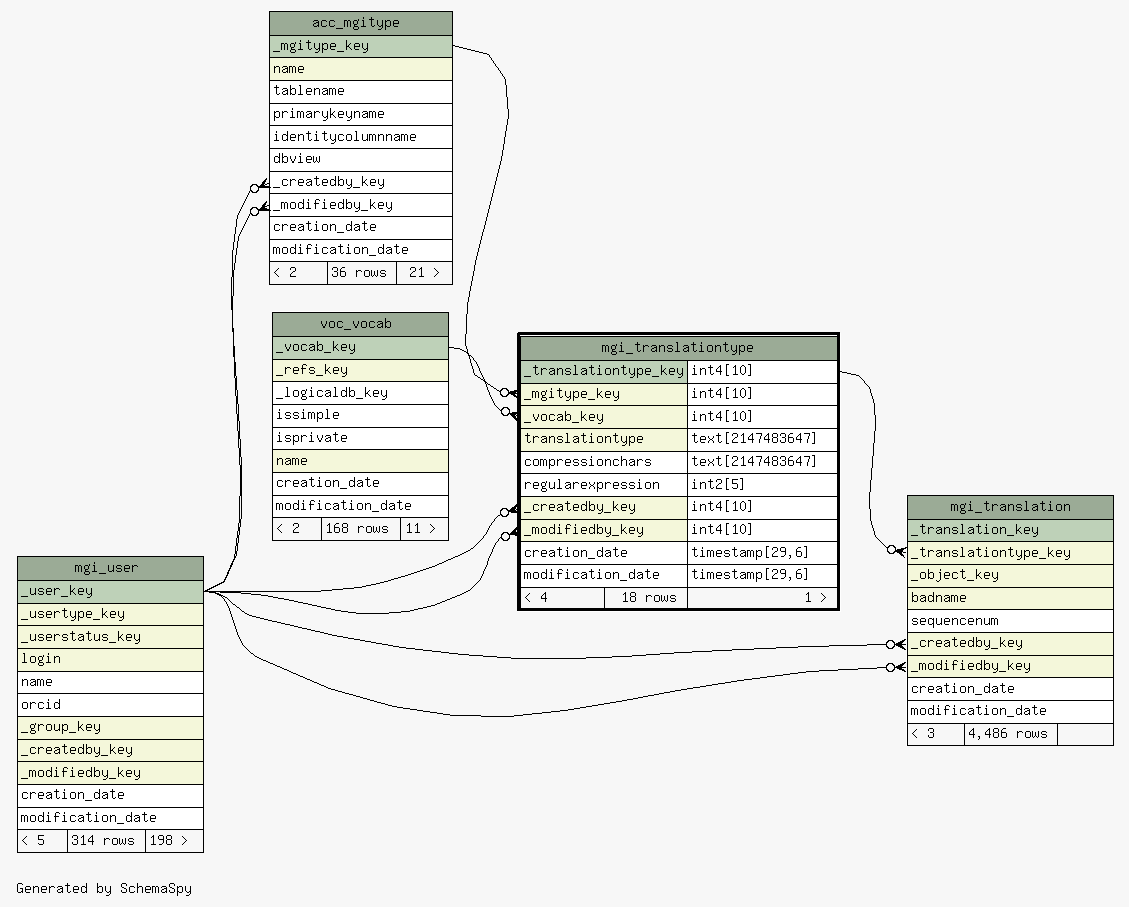This screenshot has height=907, width=1129.
Task: Click the < 5 parents count in mgi_user
Action: pos(42,841)
